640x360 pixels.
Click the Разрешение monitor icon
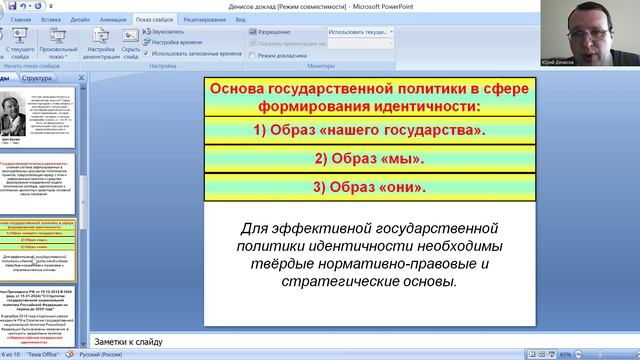[x=253, y=32]
